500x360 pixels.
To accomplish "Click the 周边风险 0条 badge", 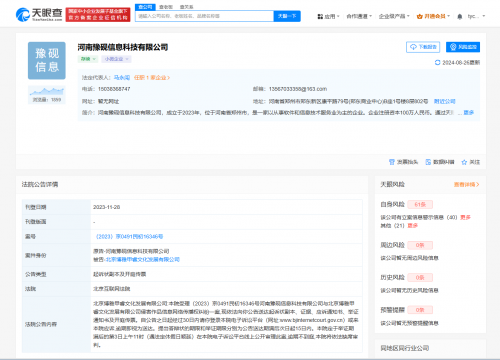I will (420, 245).
